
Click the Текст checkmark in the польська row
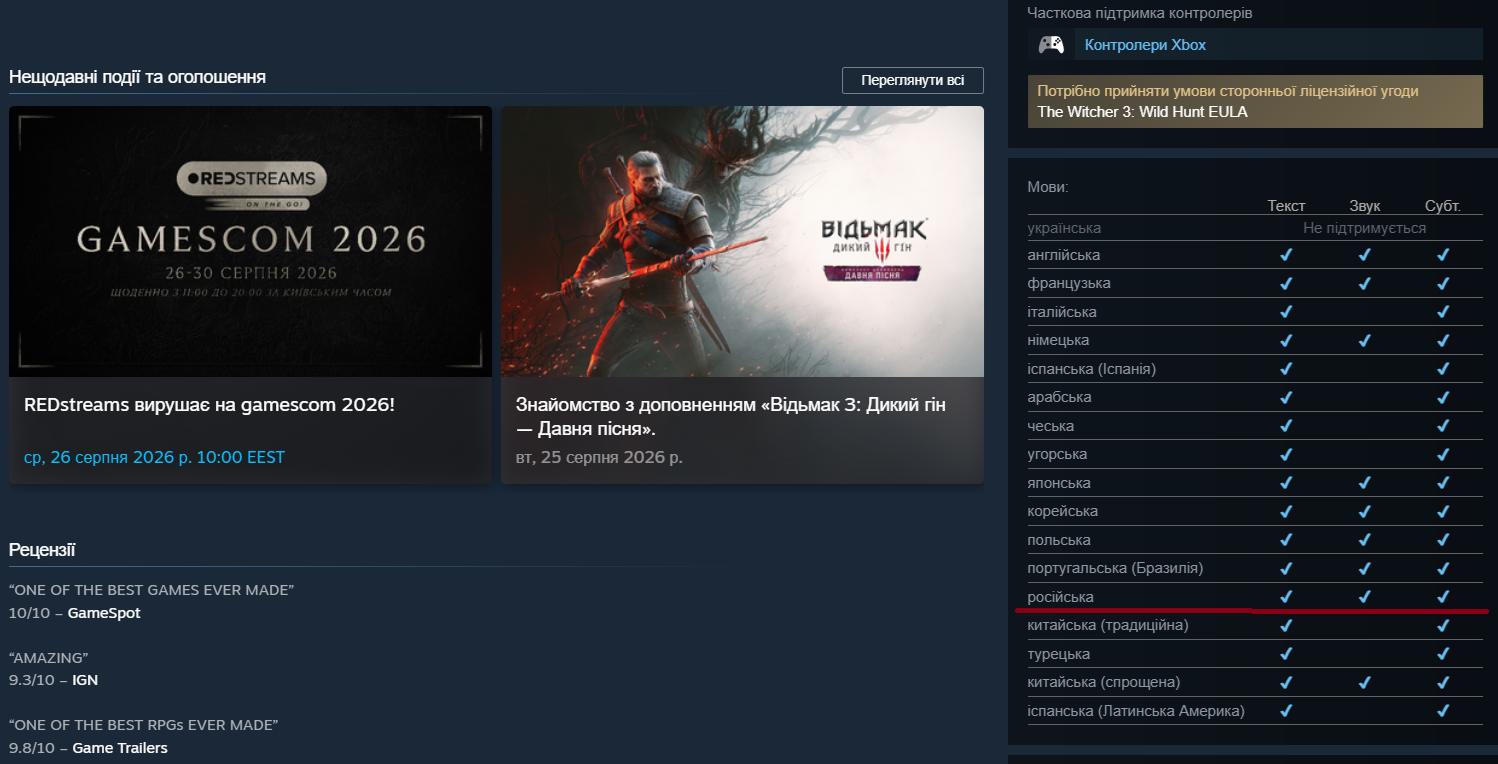pyautogui.click(x=1286, y=540)
